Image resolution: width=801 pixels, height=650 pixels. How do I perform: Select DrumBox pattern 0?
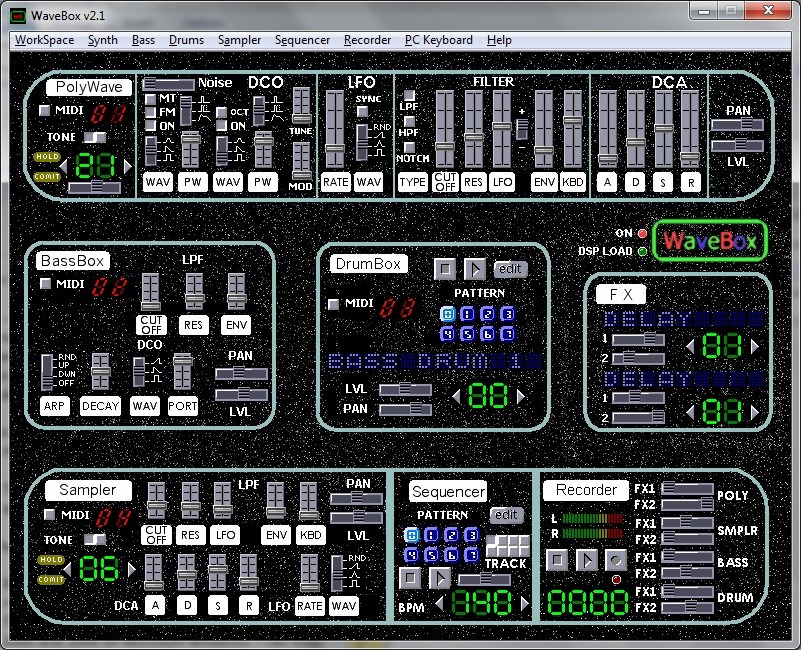(x=448, y=314)
